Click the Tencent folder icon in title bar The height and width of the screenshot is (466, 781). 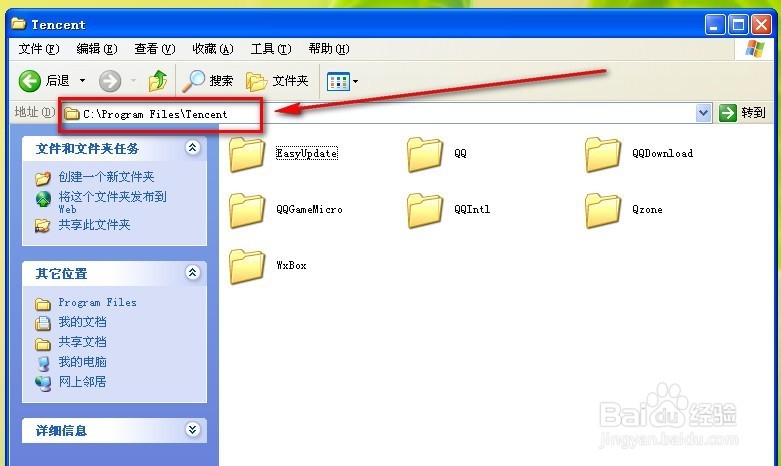[18, 23]
